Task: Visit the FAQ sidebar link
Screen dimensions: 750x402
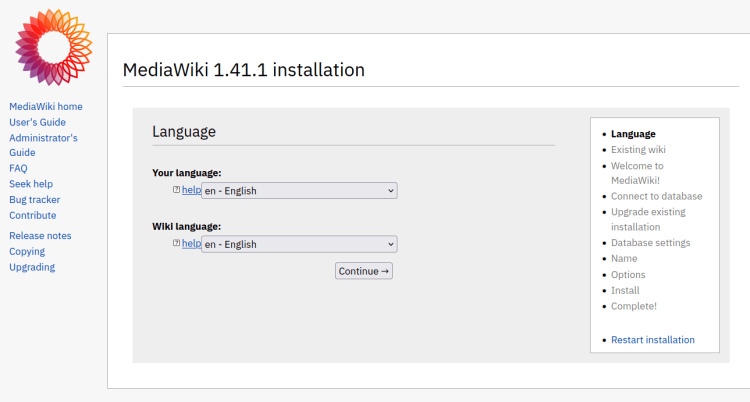Action: pyautogui.click(x=18, y=169)
